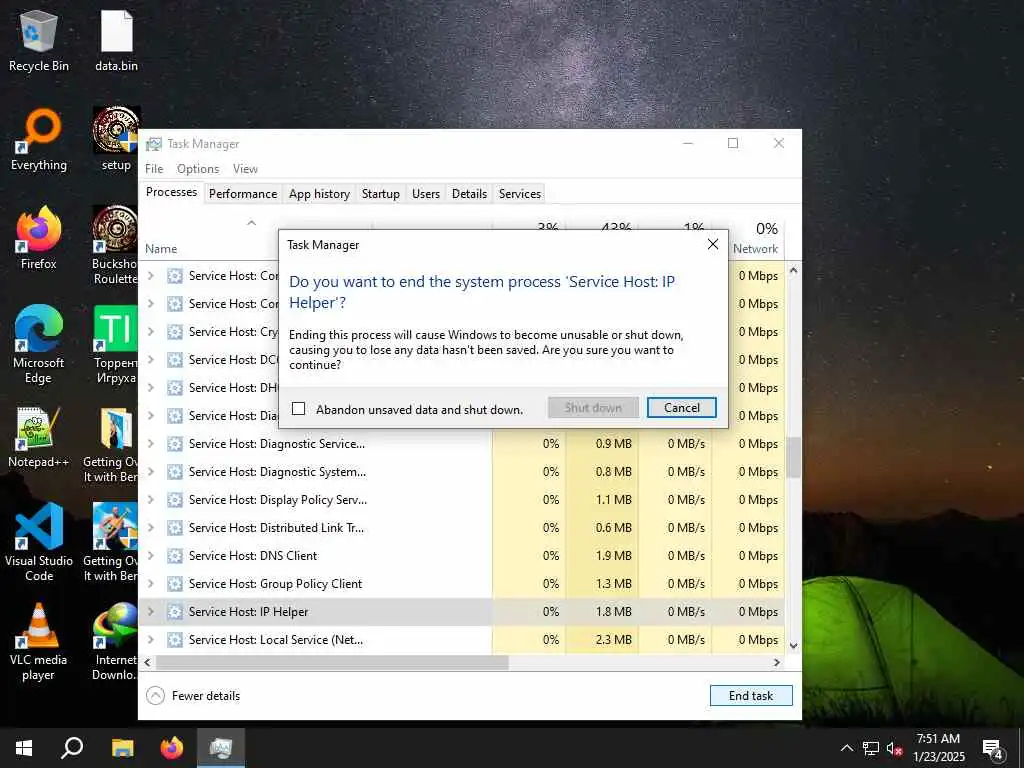The image size is (1024, 768).
Task: Sort by Network column header
Action: point(756,248)
